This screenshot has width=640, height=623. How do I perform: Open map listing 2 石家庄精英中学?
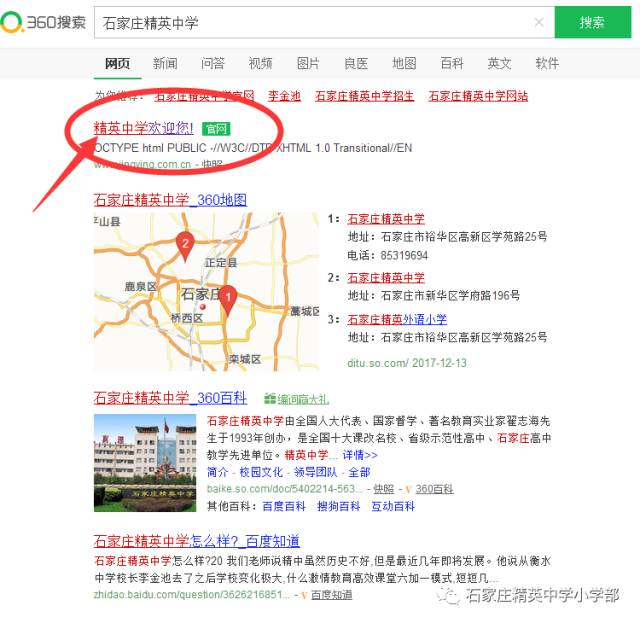click(386, 278)
